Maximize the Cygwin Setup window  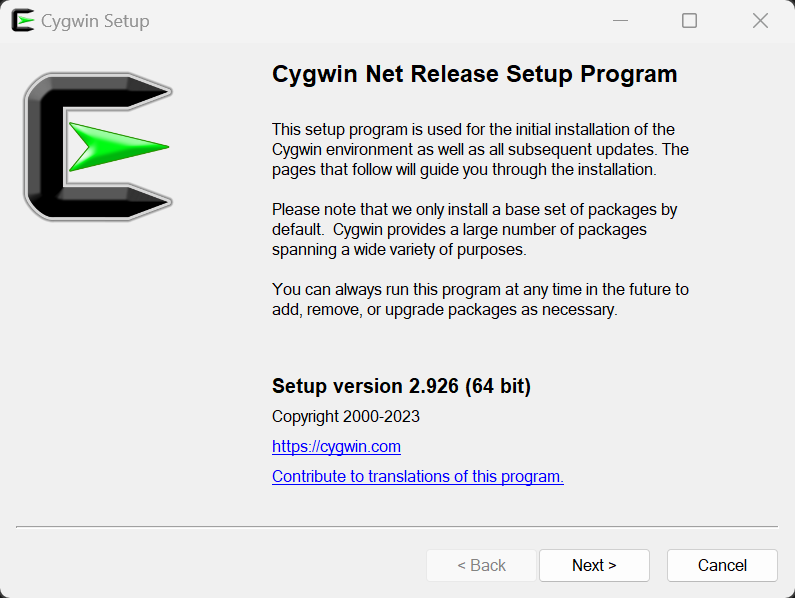[x=689, y=21]
